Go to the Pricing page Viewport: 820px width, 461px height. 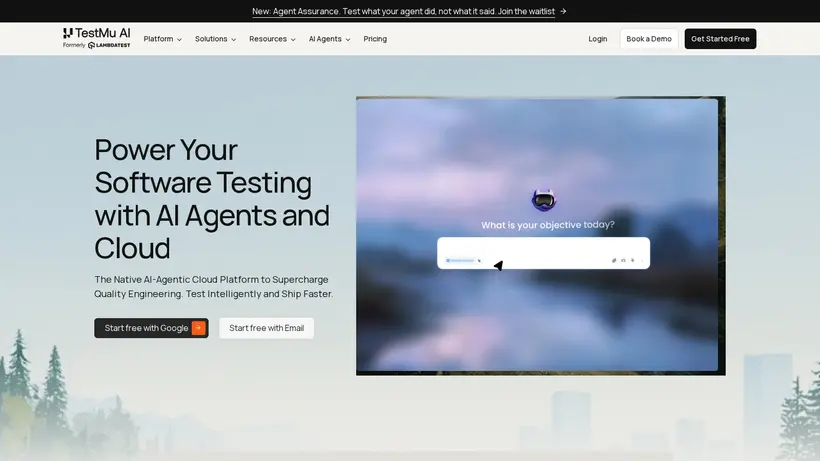375,39
